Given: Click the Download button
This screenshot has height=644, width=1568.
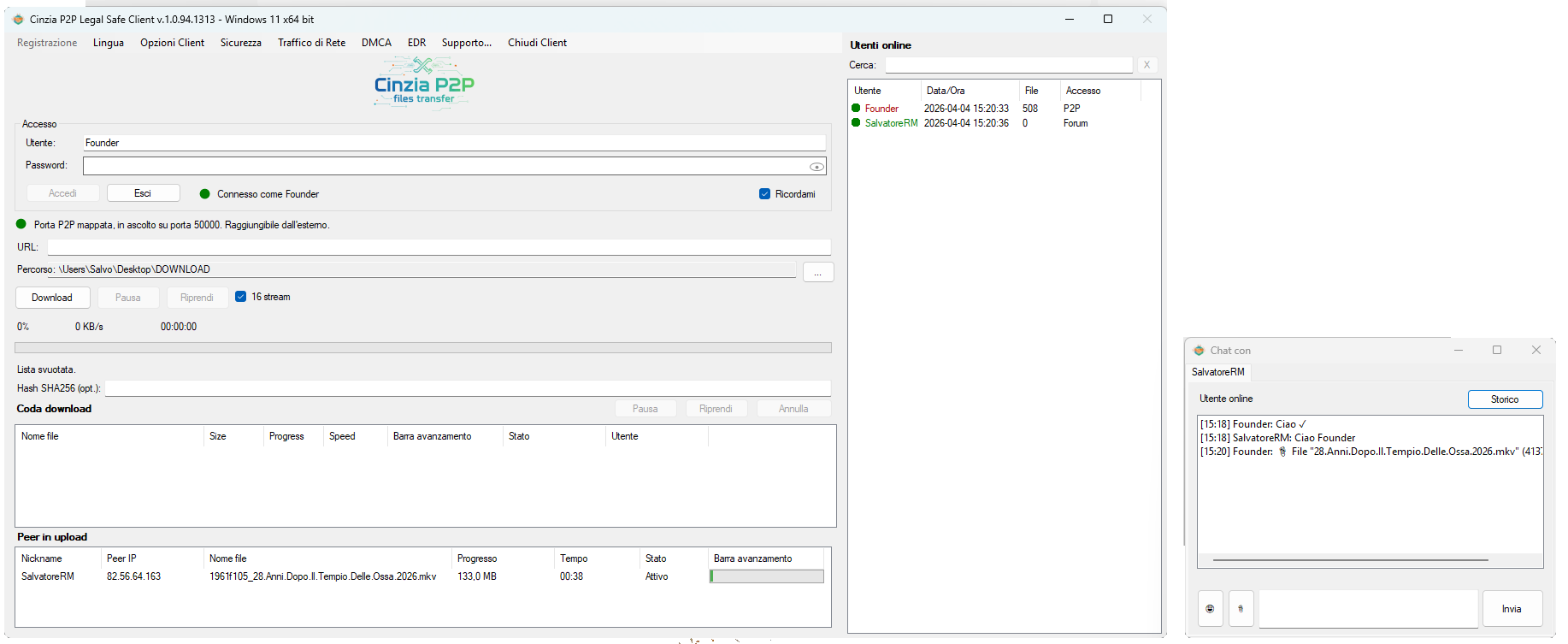Looking at the screenshot, I should pyautogui.click(x=52, y=298).
